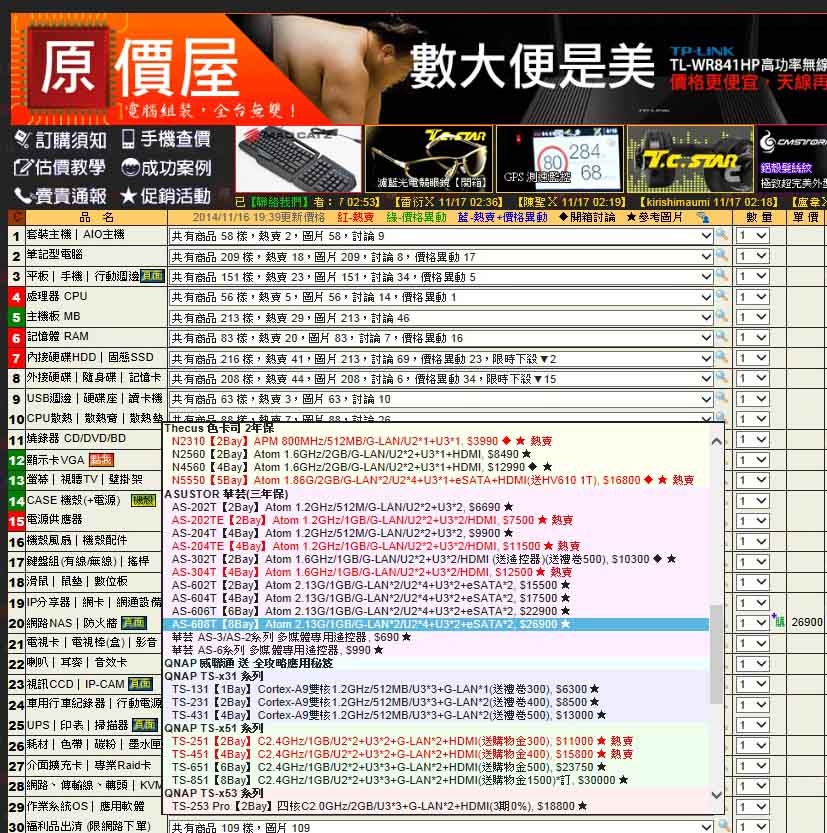The height and width of the screenshot is (833, 827).
Task: Click the 顯示卡VGA category name
Action: click(x=56, y=460)
